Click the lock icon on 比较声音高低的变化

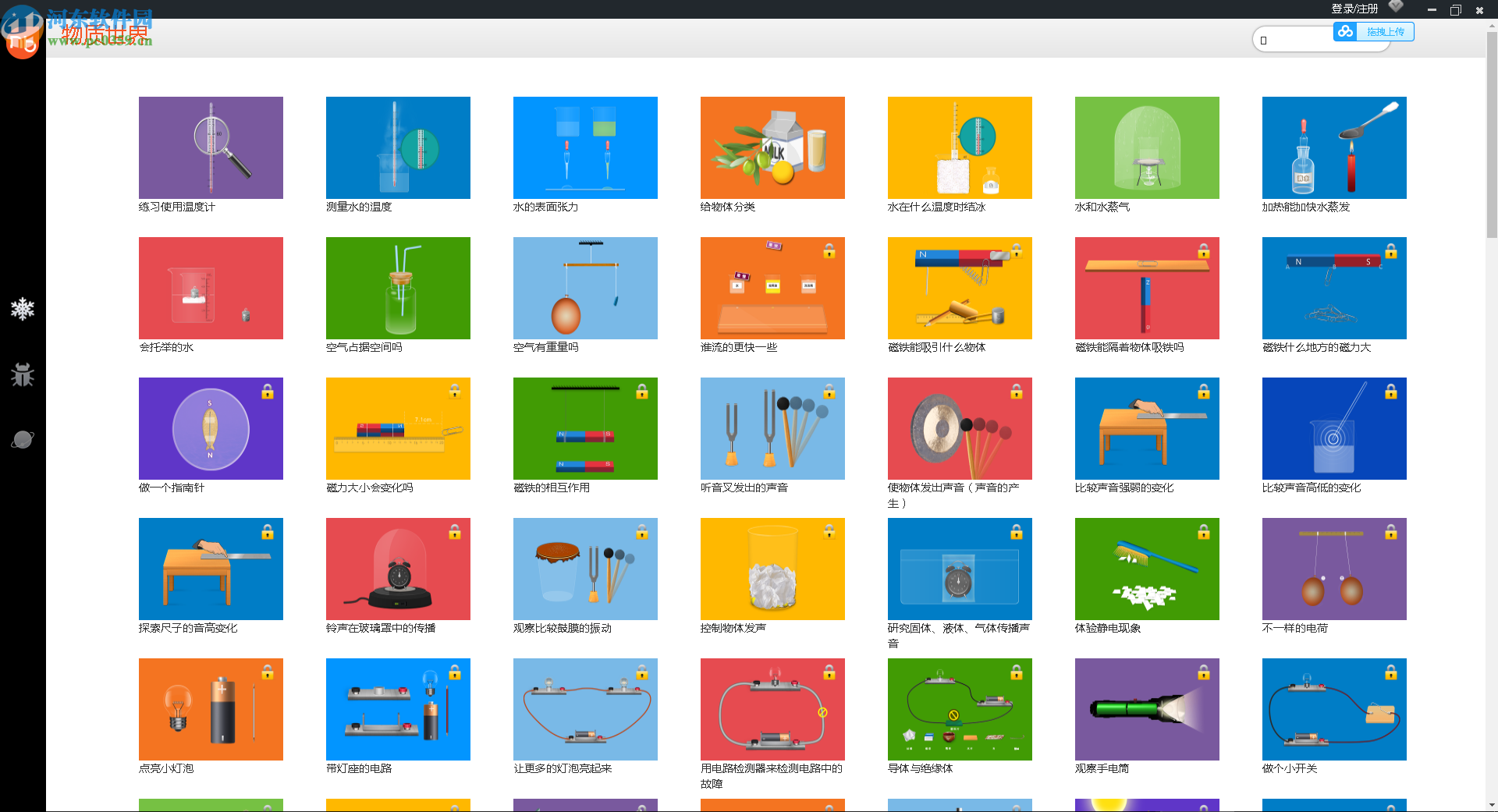[x=1391, y=392]
